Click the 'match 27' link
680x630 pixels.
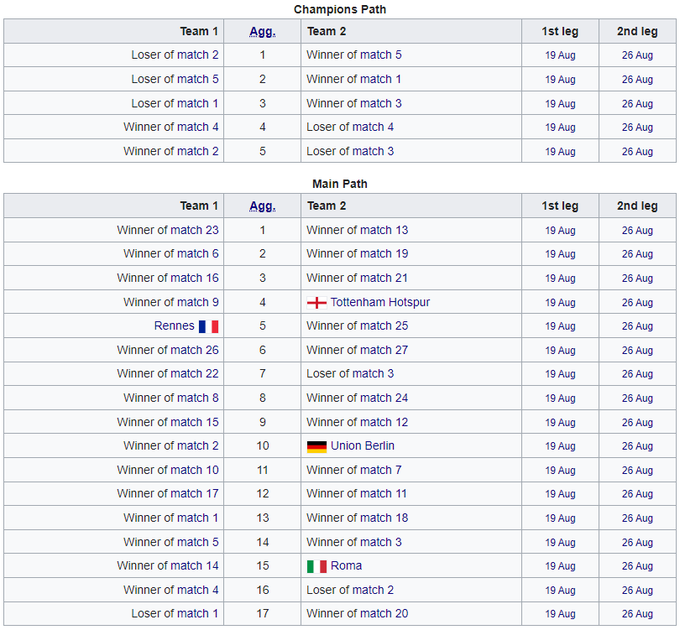(384, 350)
